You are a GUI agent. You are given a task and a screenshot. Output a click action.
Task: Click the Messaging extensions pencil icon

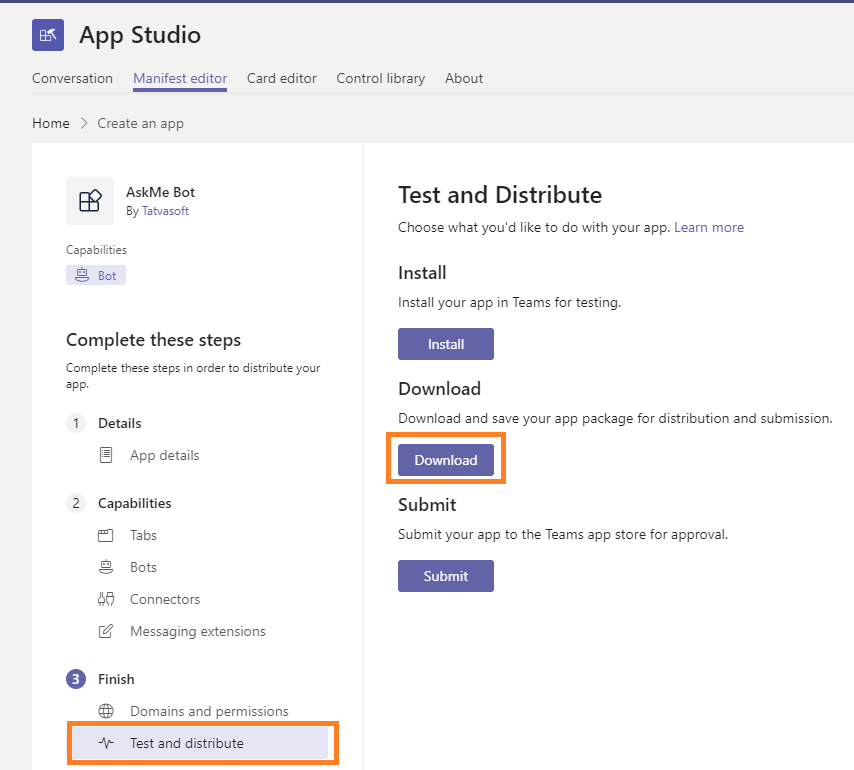pos(106,631)
